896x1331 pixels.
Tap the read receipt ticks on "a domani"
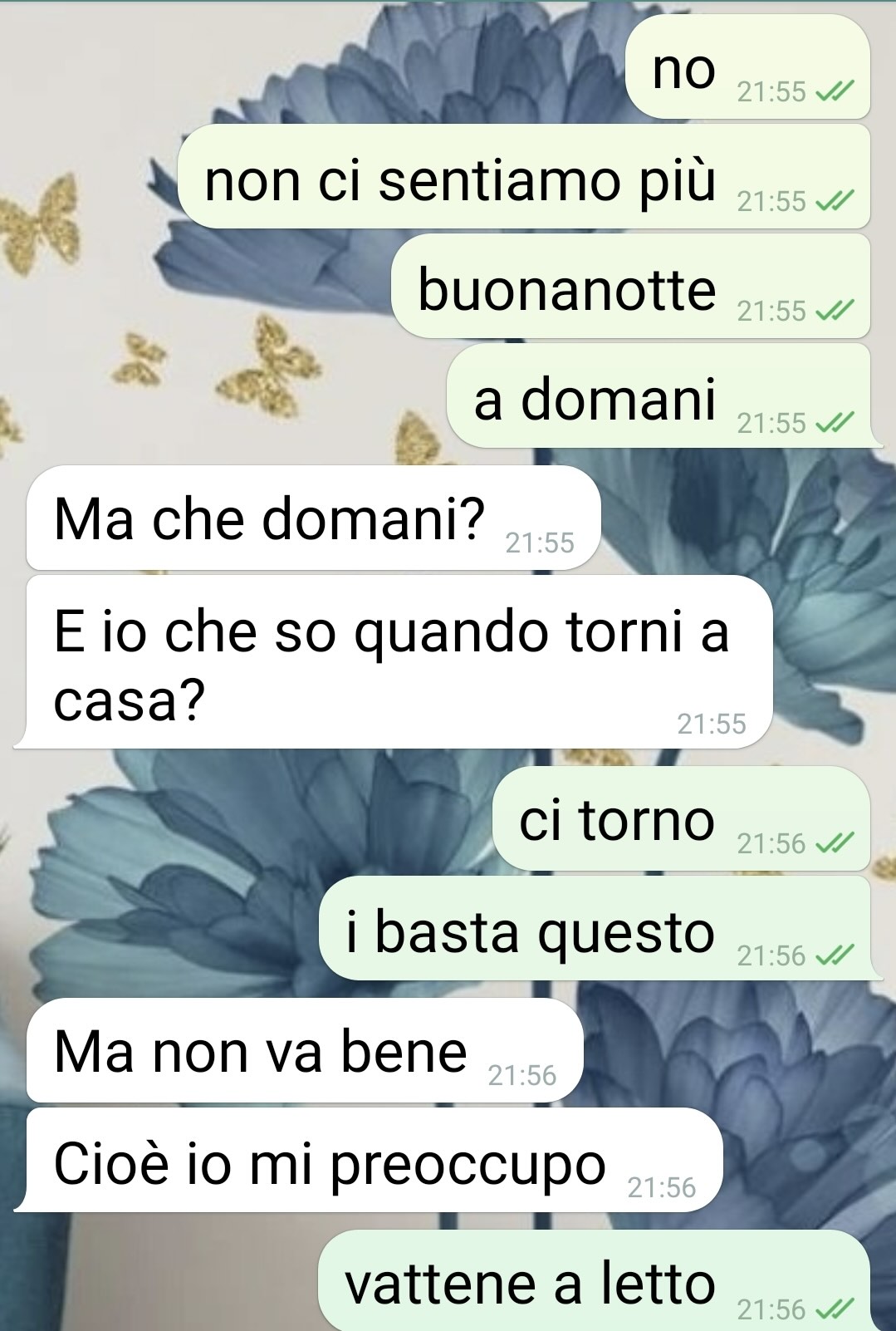835,423
